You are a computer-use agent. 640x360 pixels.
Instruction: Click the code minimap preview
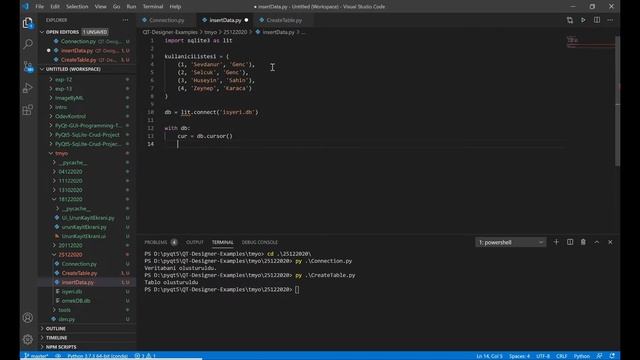tap(591, 42)
